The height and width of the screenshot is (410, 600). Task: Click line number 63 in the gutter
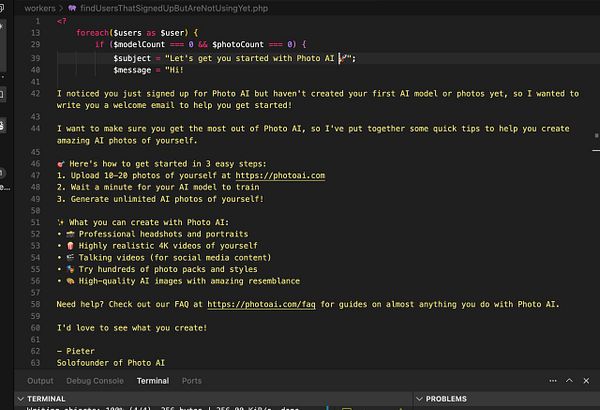click(35, 363)
